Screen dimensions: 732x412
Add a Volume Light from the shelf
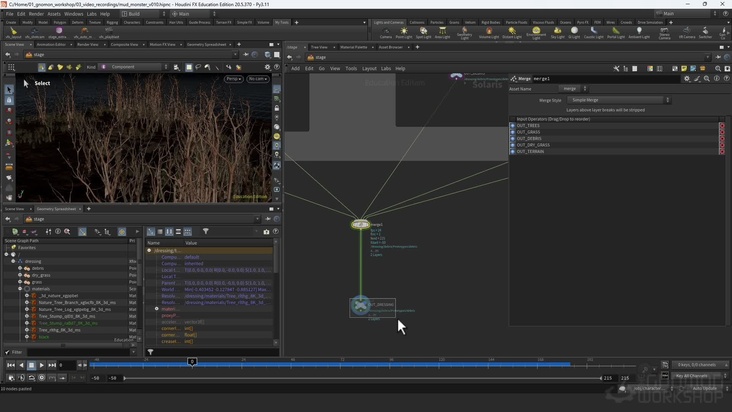489,33
